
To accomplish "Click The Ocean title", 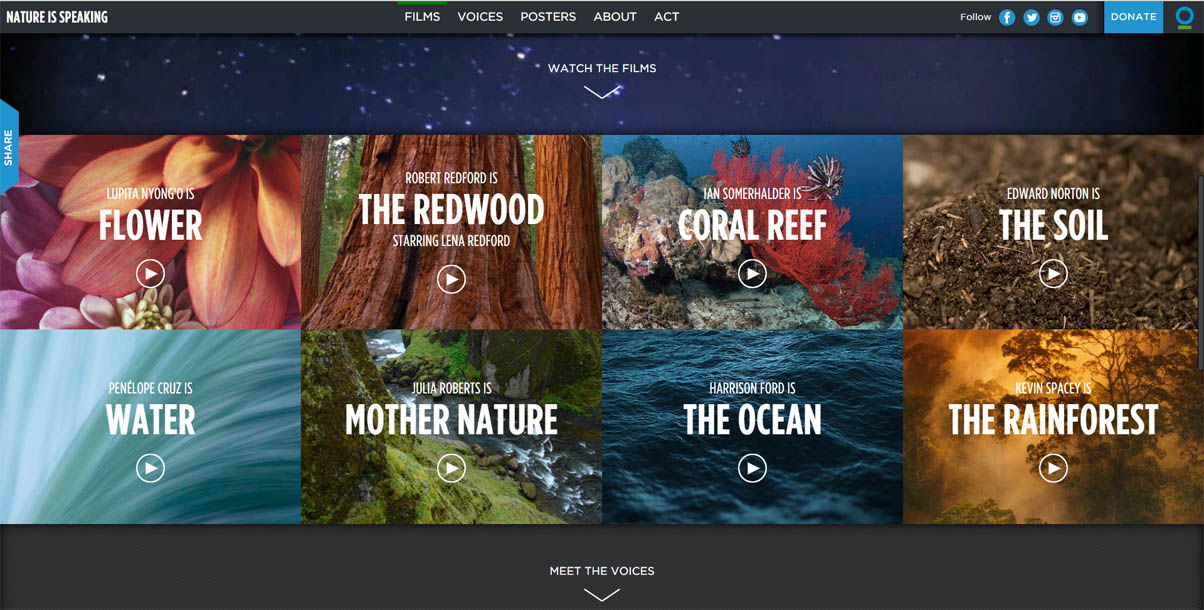I will coord(752,420).
